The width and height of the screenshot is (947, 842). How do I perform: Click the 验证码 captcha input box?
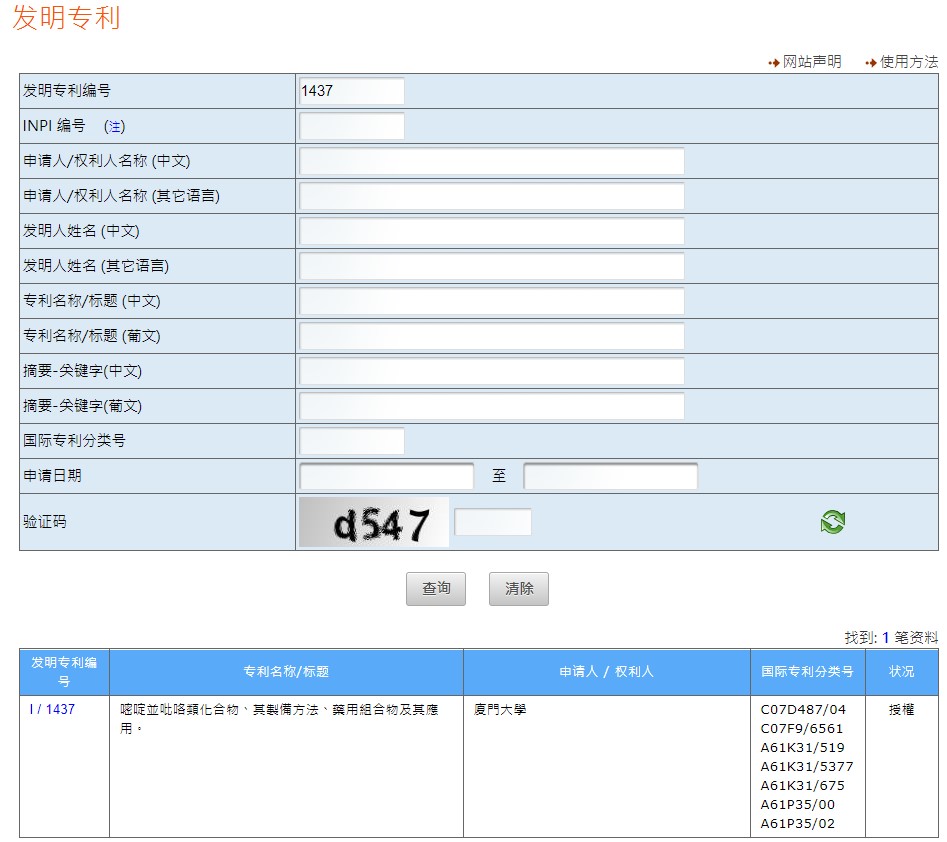pyautogui.click(x=493, y=522)
